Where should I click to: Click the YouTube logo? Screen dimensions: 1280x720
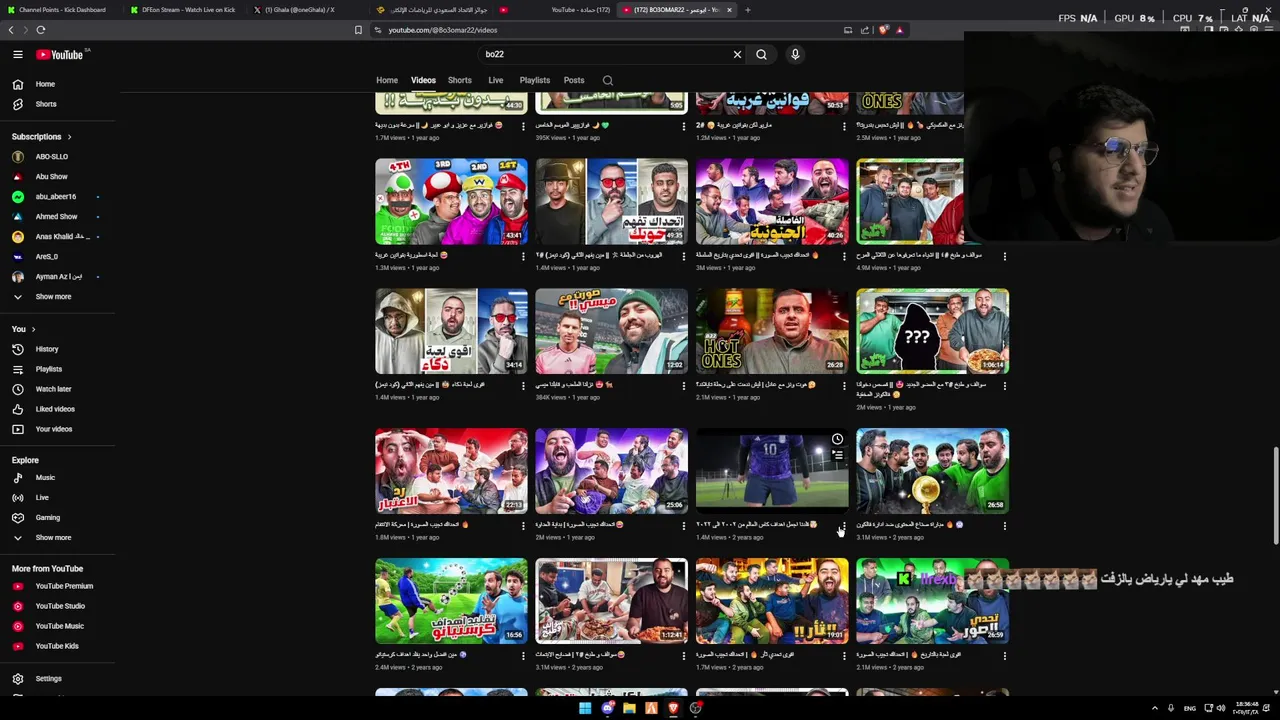62,55
